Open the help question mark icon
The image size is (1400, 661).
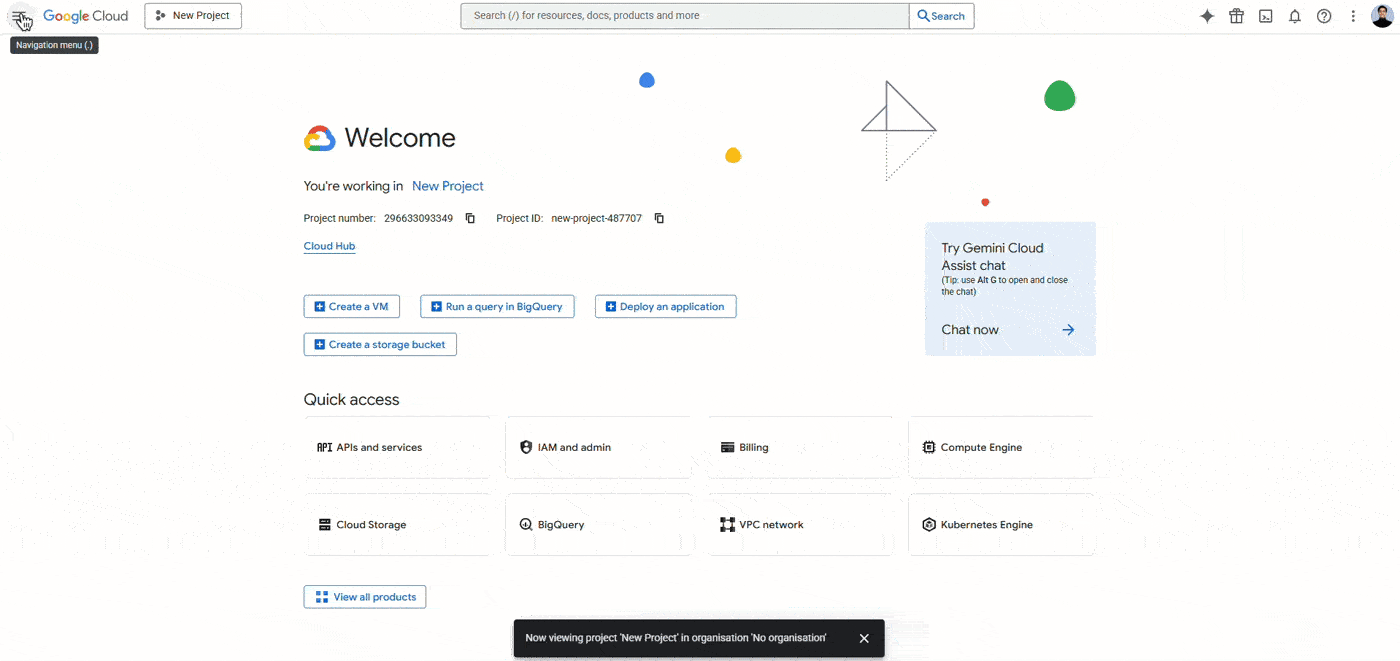[x=1323, y=15]
